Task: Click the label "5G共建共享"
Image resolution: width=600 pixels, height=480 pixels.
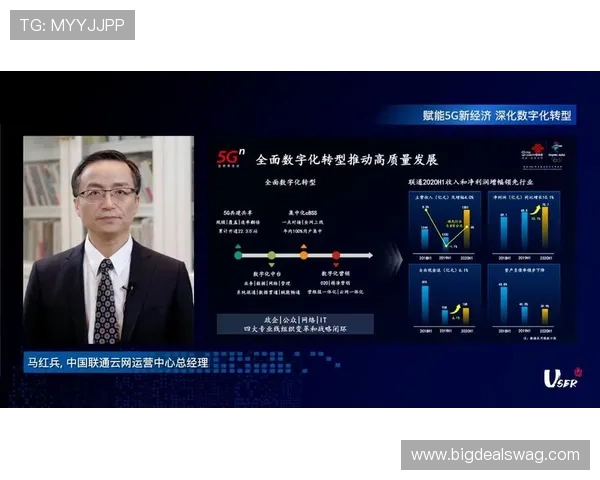Action: (x=238, y=213)
